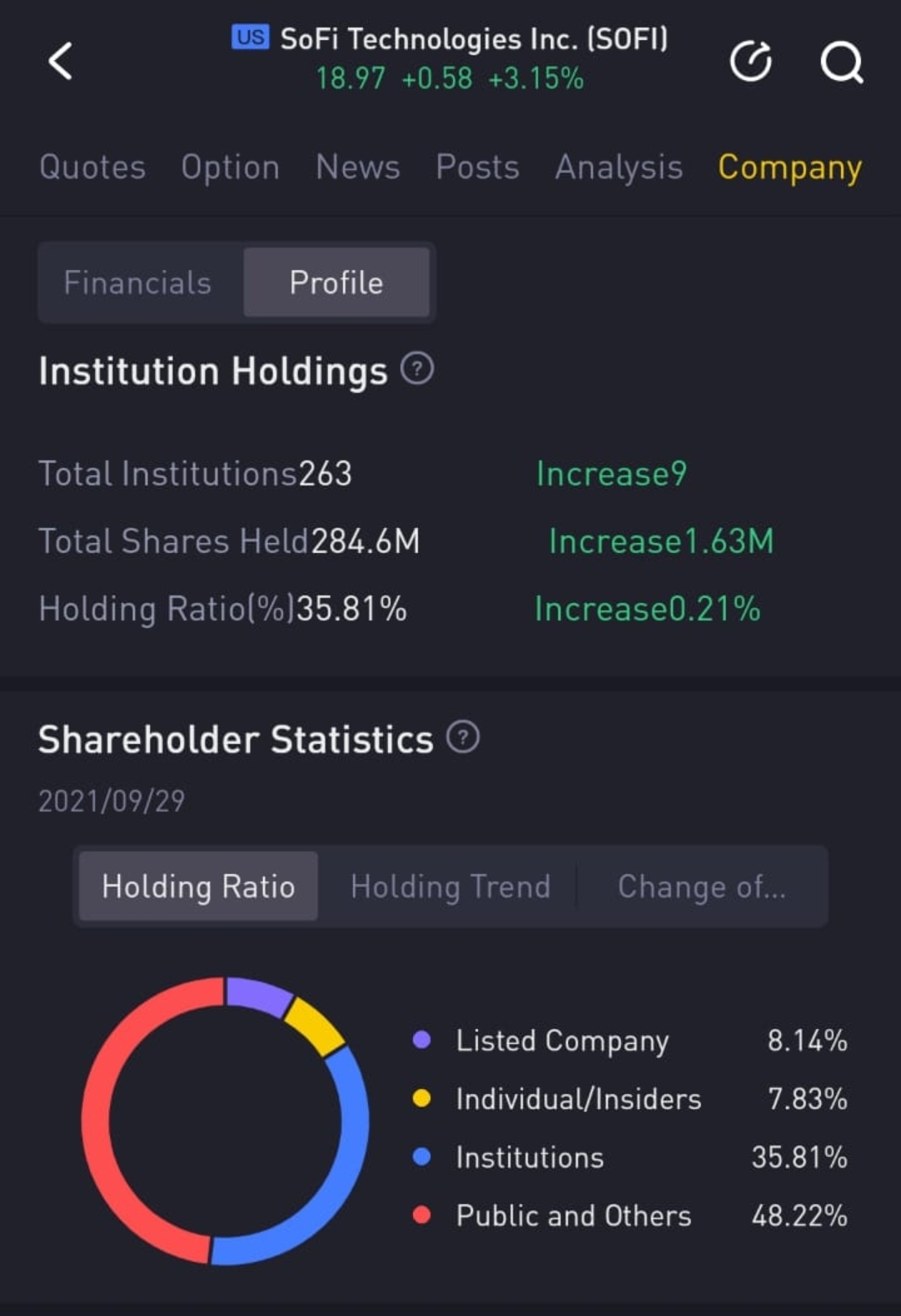This screenshot has height=1316, width=901.
Task: Open the Analysis tab
Action: pyautogui.click(x=619, y=167)
